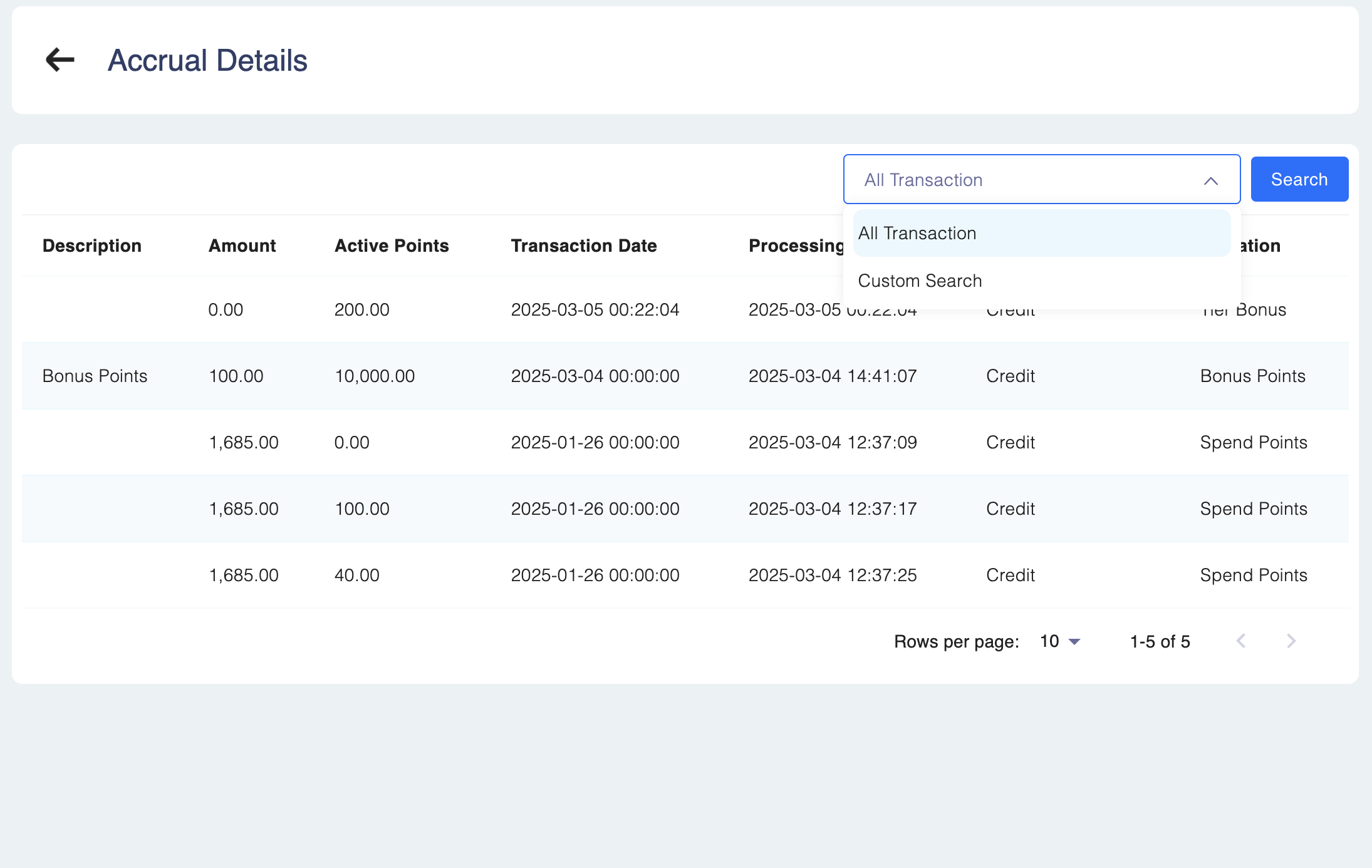Click Transaction Date column header
The image size is (1372, 868).
pos(583,245)
